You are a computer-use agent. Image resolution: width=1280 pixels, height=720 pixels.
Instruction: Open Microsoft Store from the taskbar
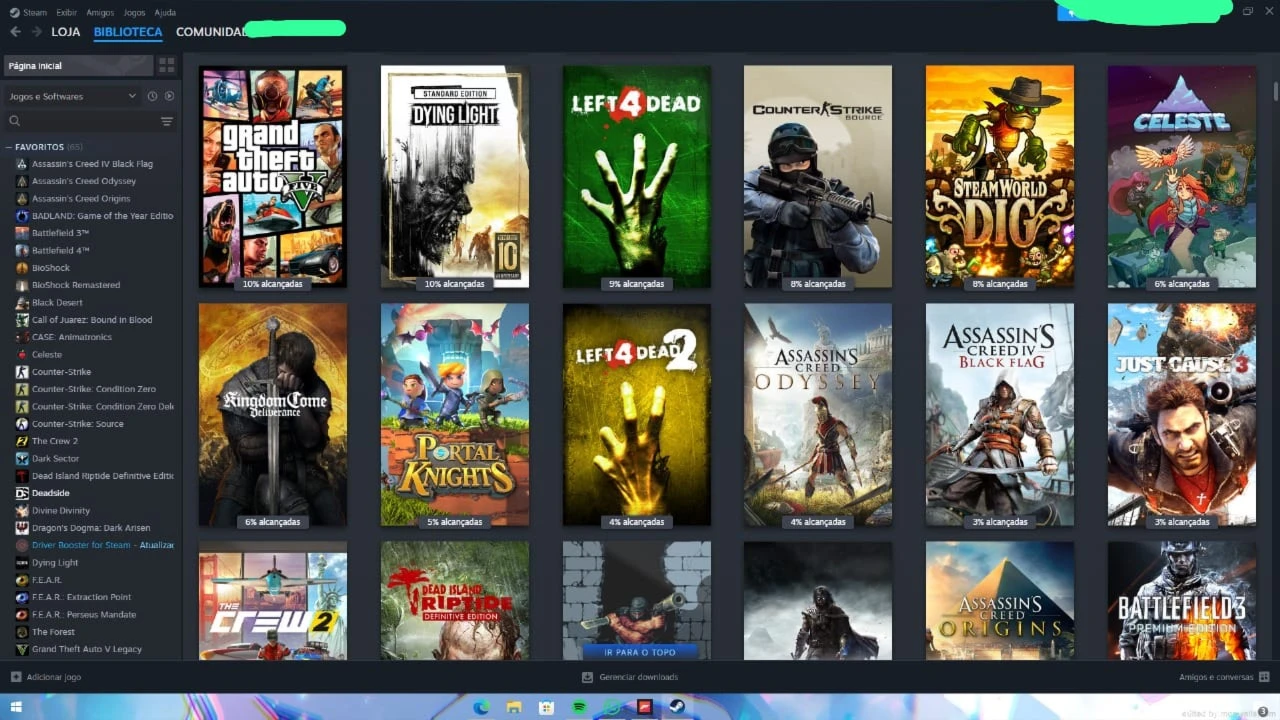pyautogui.click(x=546, y=707)
